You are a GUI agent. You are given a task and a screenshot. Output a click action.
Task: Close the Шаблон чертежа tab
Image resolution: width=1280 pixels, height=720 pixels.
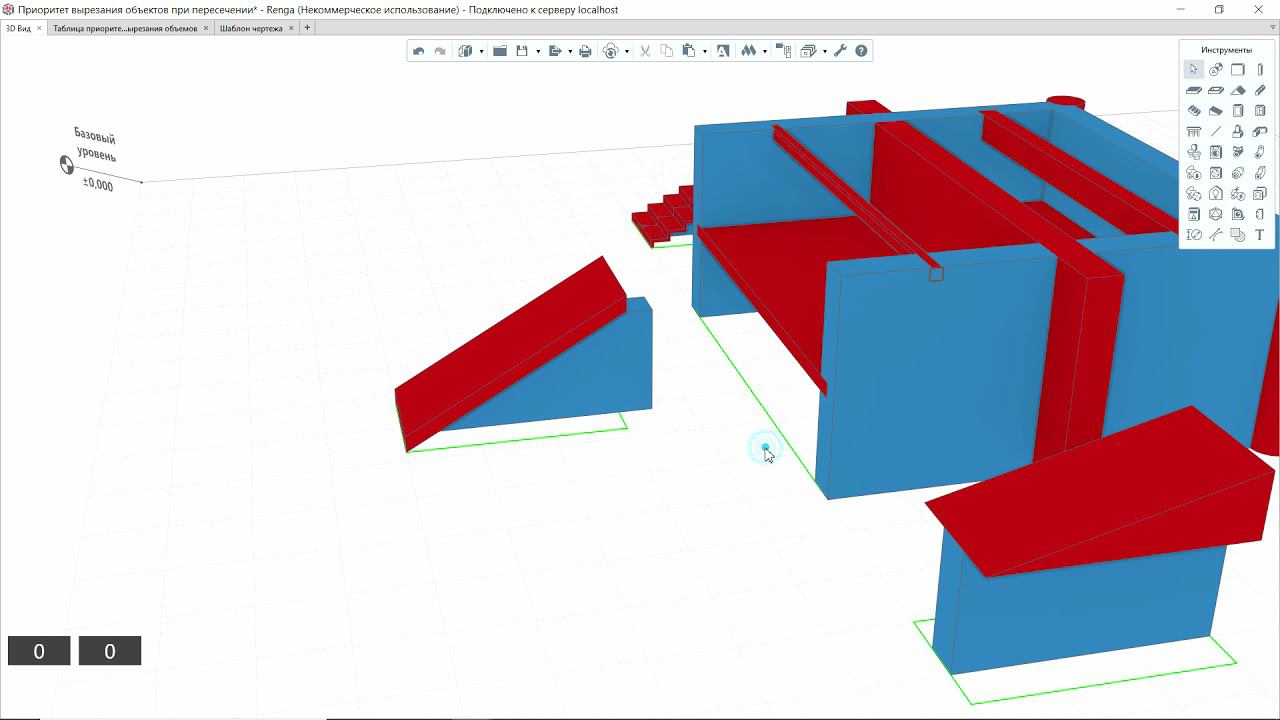point(292,28)
